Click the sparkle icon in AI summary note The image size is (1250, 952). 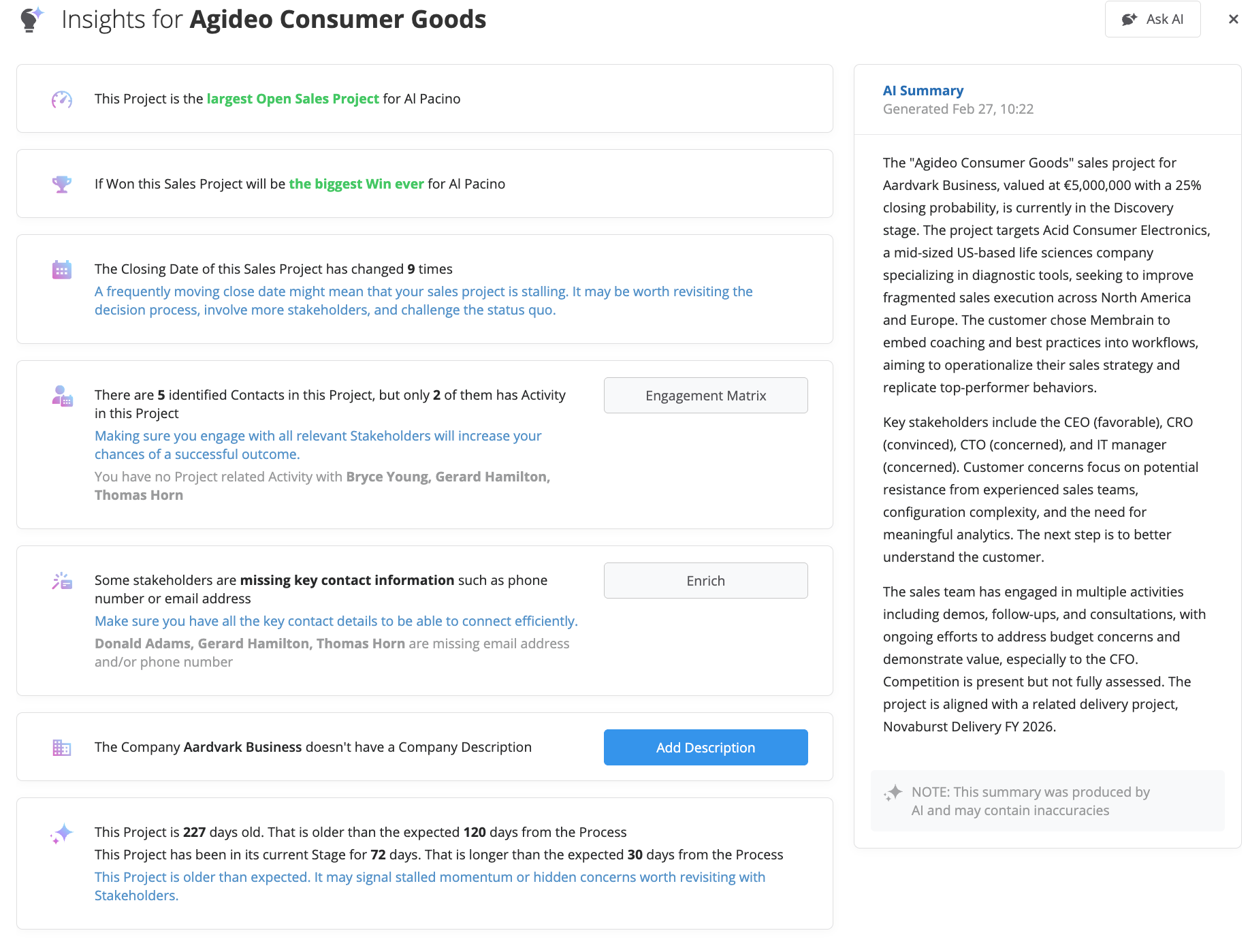[893, 793]
